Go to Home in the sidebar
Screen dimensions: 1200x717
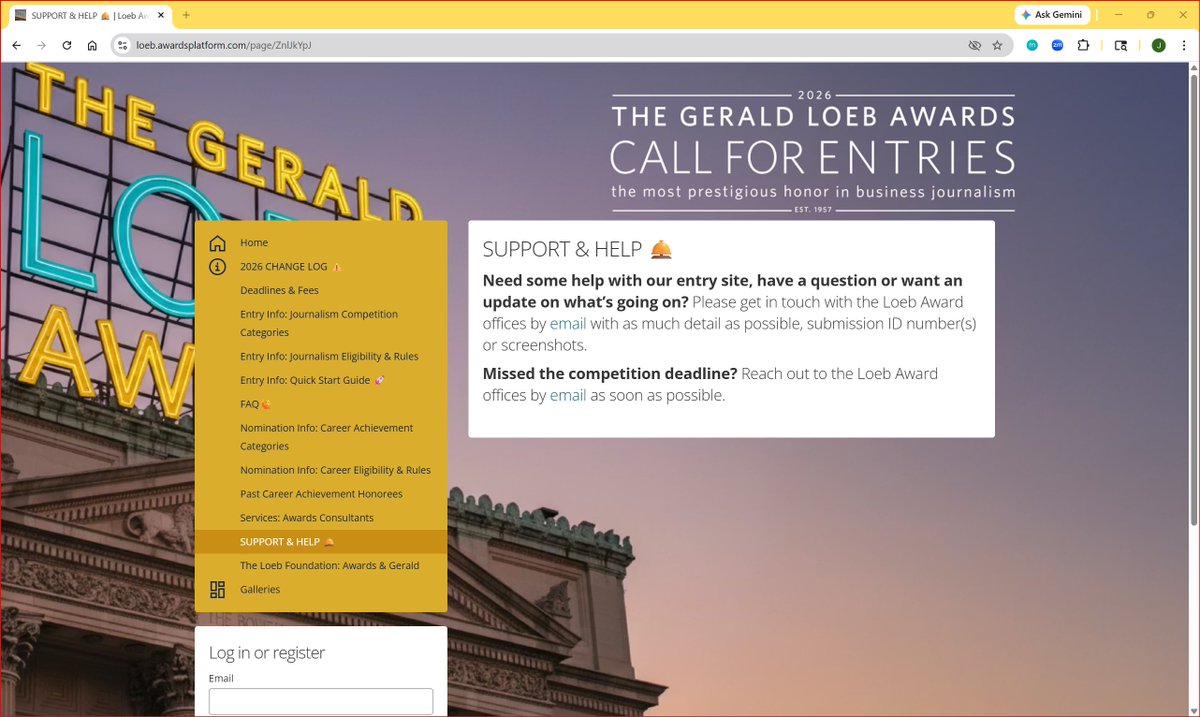pyautogui.click(x=254, y=243)
